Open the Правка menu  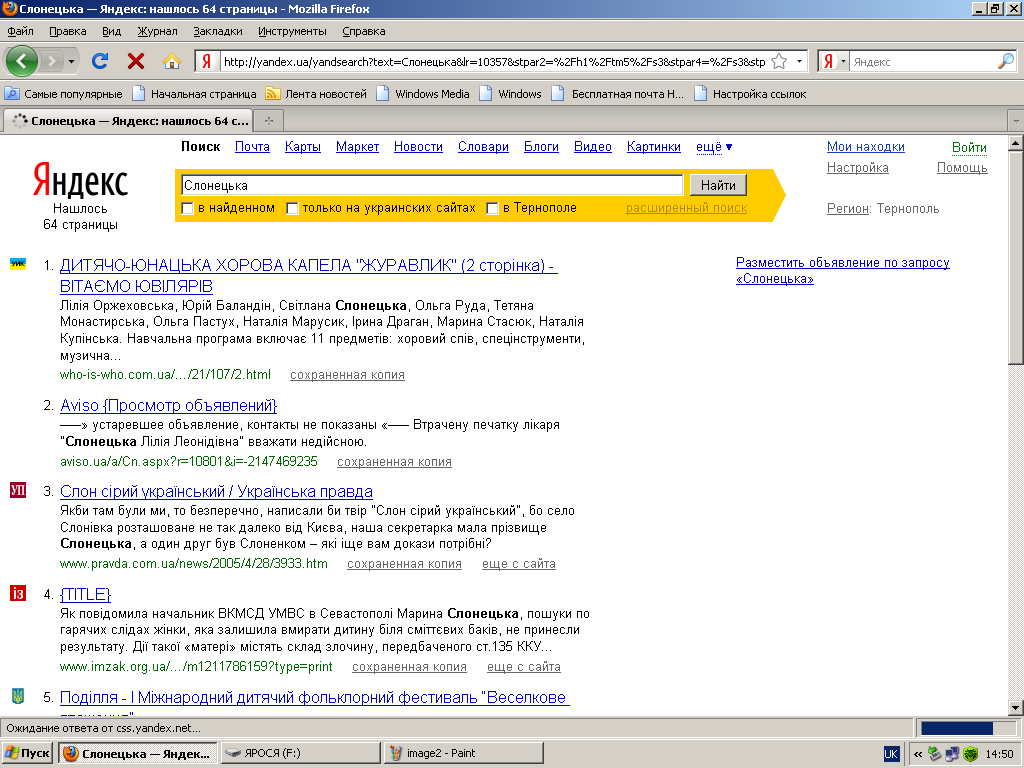pos(67,31)
